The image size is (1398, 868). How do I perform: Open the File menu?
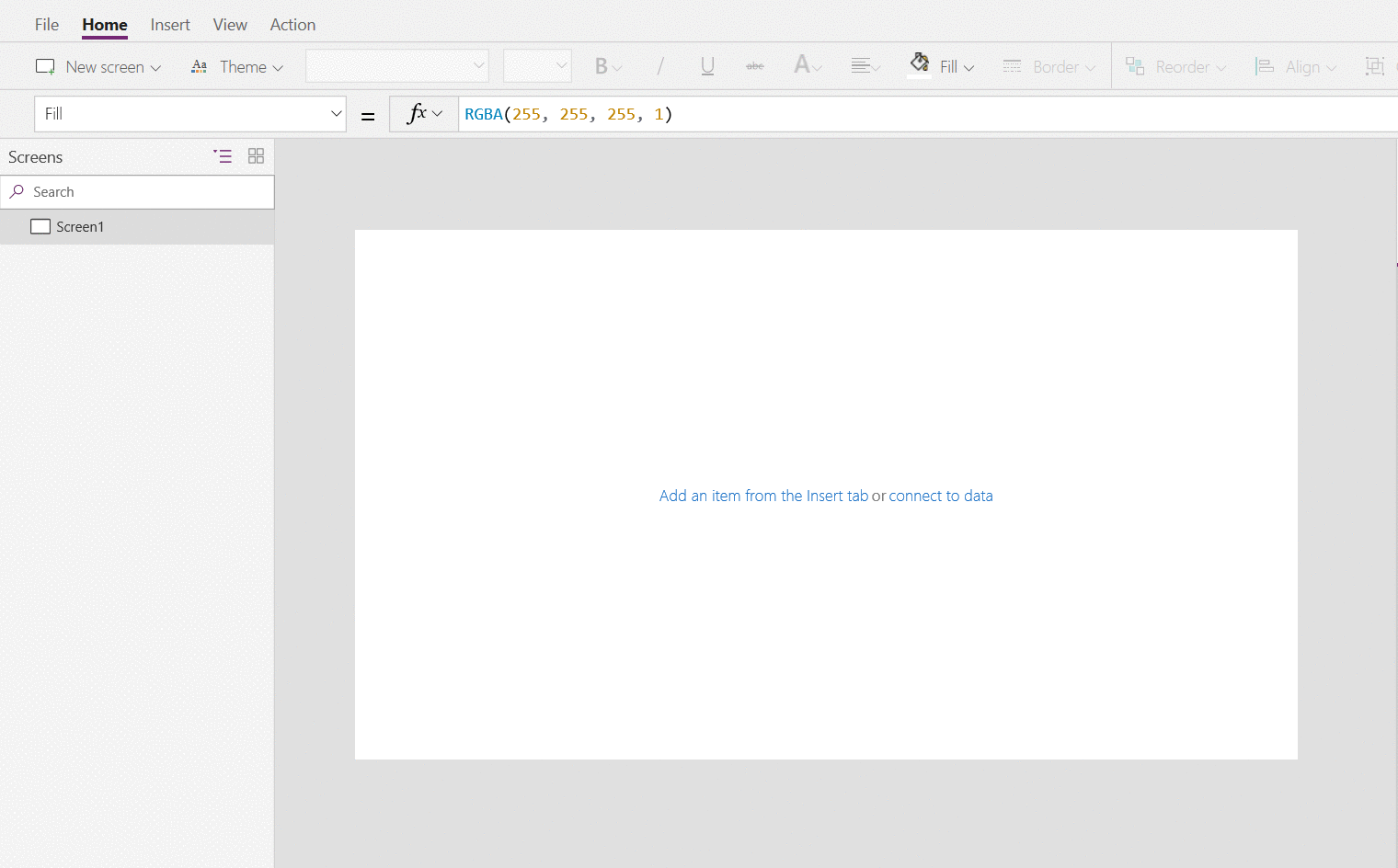(x=47, y=25)
